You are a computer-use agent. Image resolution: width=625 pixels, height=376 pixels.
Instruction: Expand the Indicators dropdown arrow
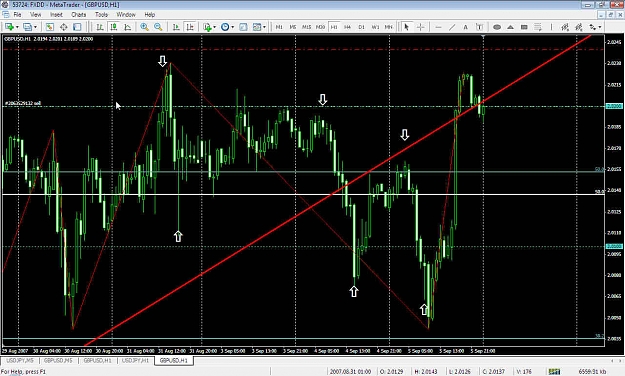[x=214, y=27]
